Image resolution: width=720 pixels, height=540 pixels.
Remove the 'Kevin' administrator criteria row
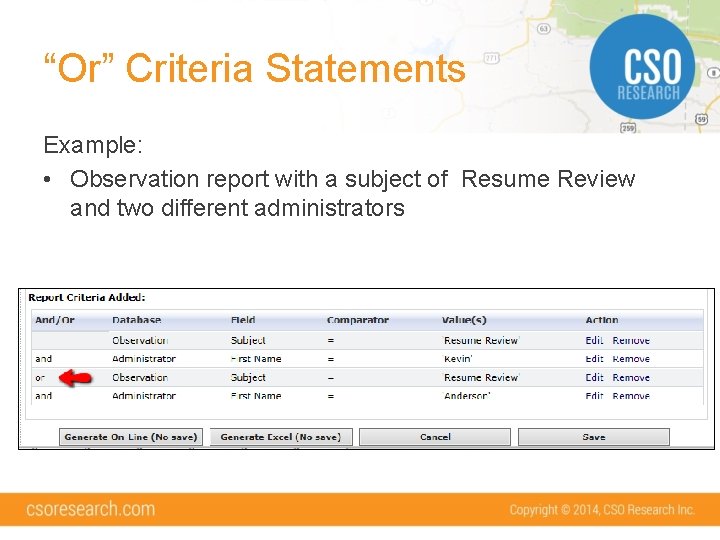coord(631,359)
